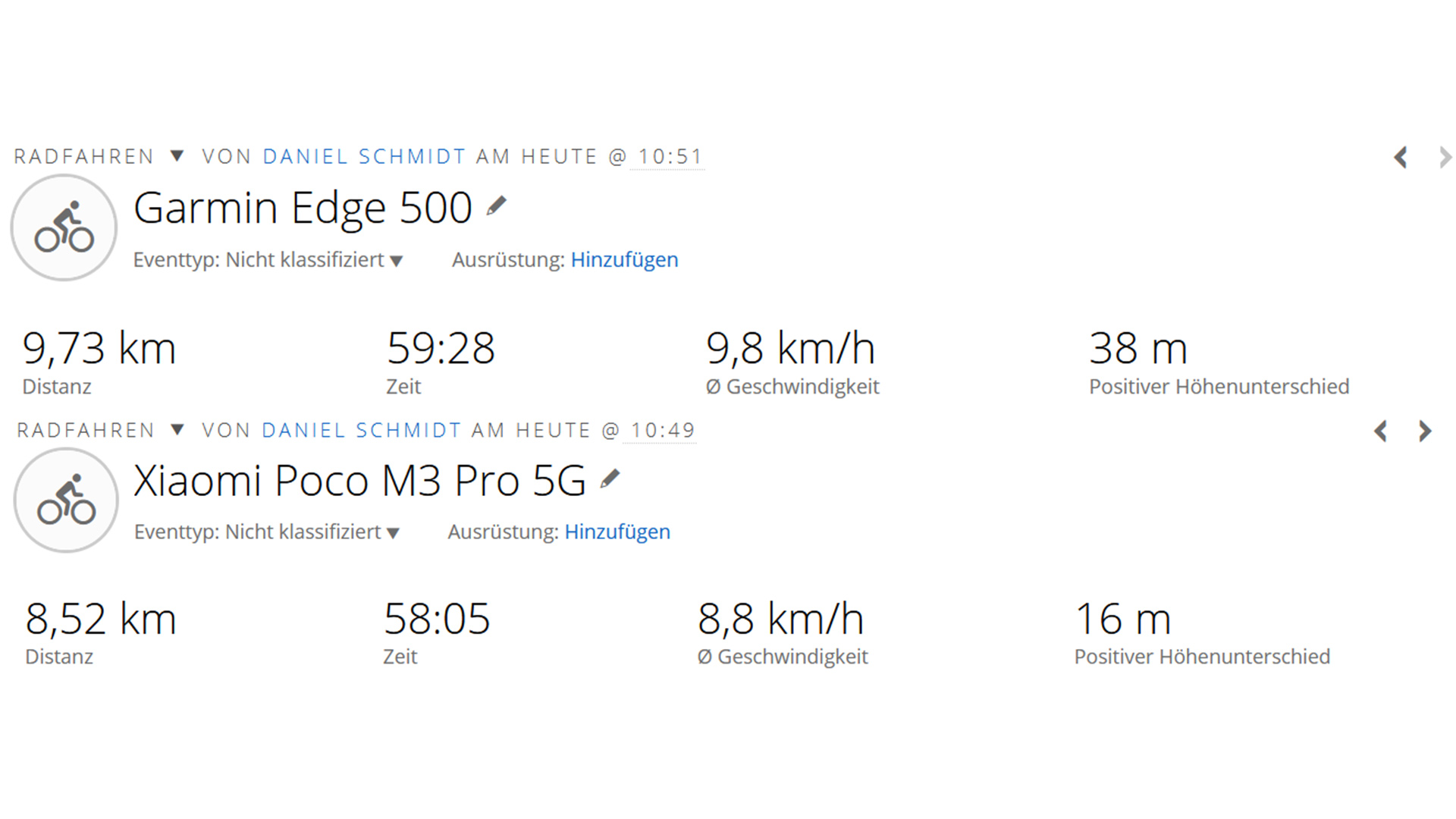Image resolution: width=1456 pixels, height=819 pixels.
Task: Go to previous activity from Xiaomi Poco entry
Action: [1381, 431]
